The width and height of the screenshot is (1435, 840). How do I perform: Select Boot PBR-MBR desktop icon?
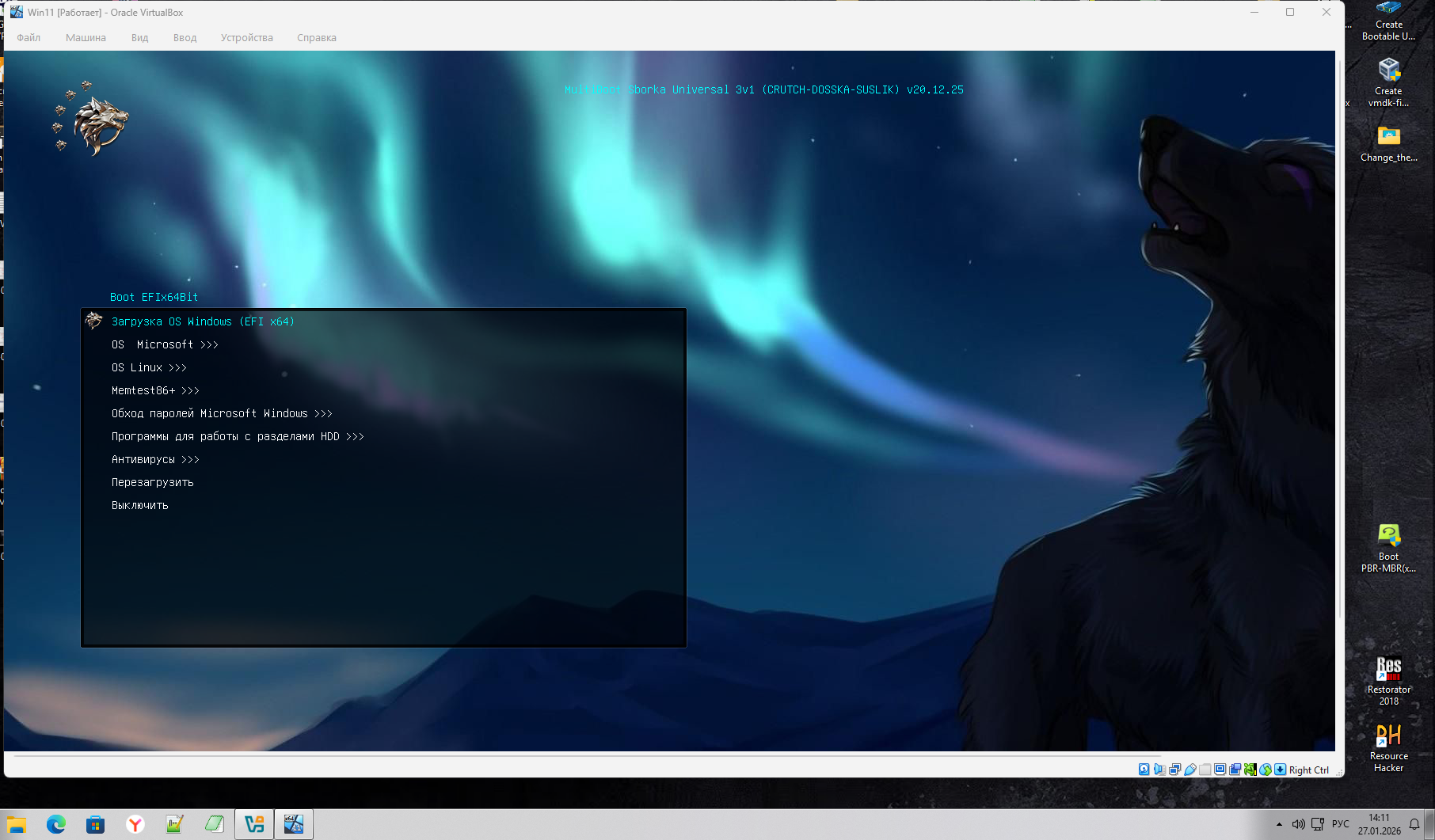(x=1388, y=548)
